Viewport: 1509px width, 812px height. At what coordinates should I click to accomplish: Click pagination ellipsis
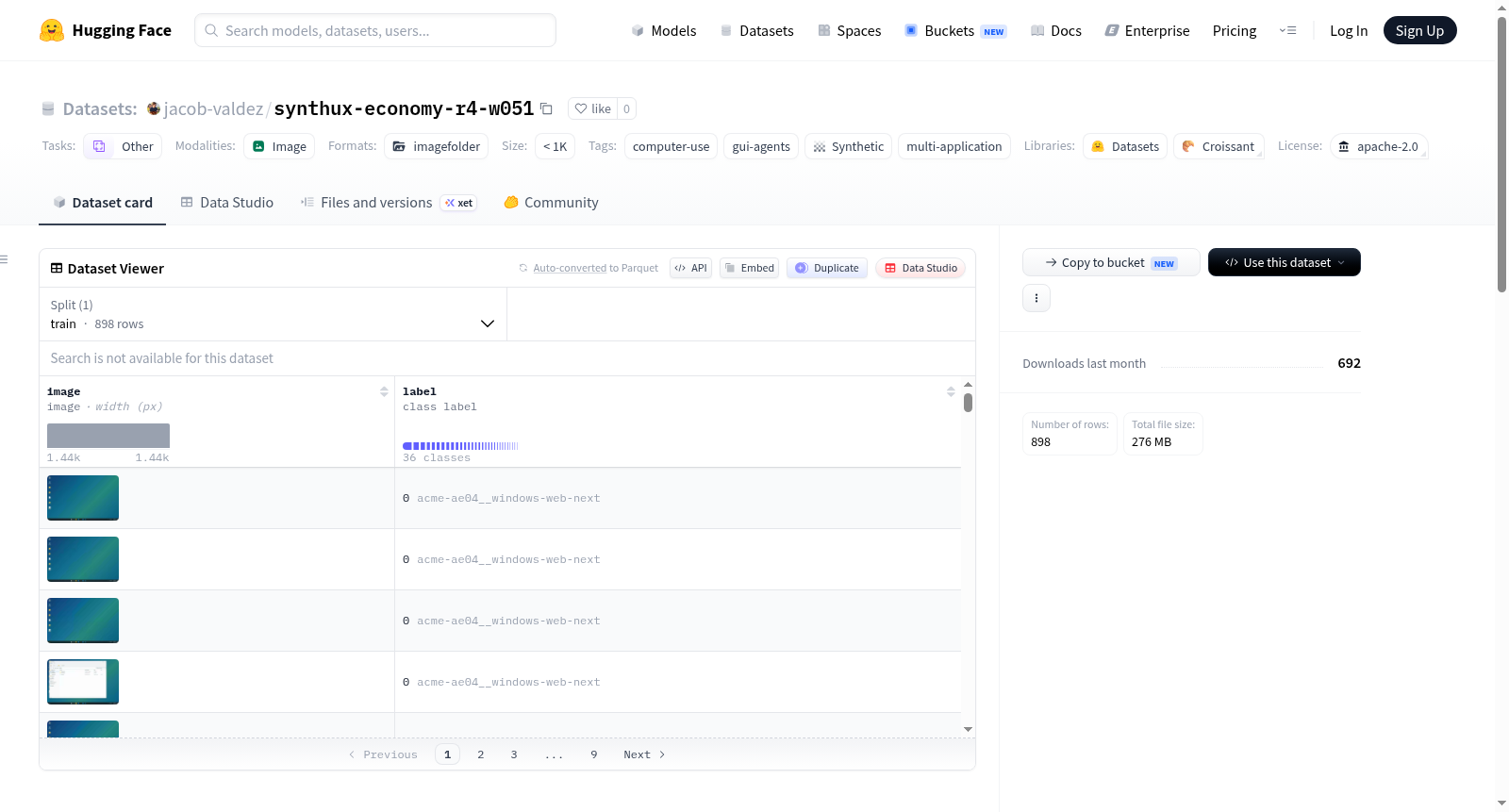[x=554, y=754]
